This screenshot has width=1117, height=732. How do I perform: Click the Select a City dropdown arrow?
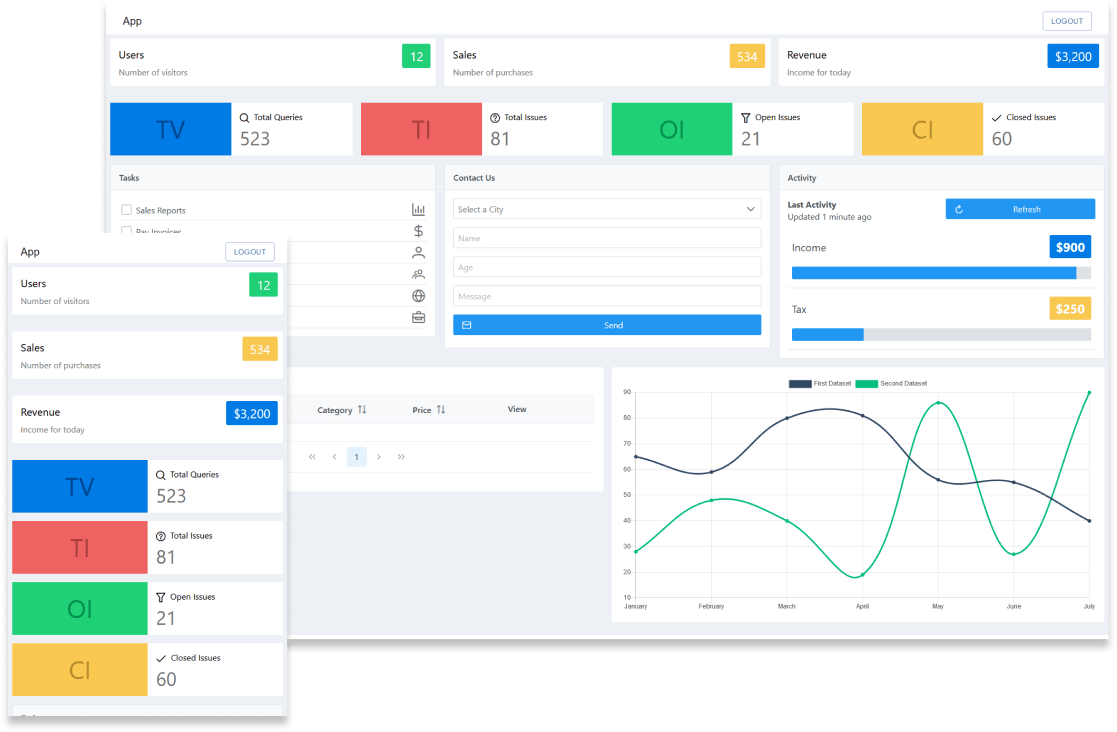[750, 209]
